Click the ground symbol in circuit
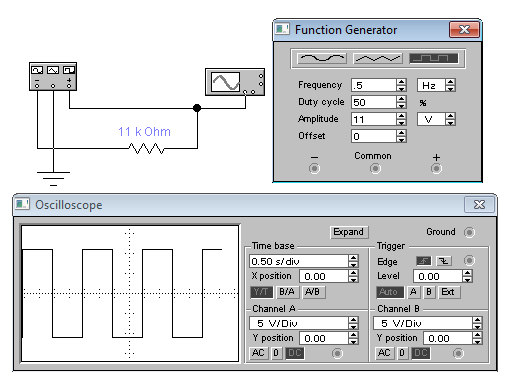The width and height of the screenshot is (527, 379). click(x=53, y=178)
